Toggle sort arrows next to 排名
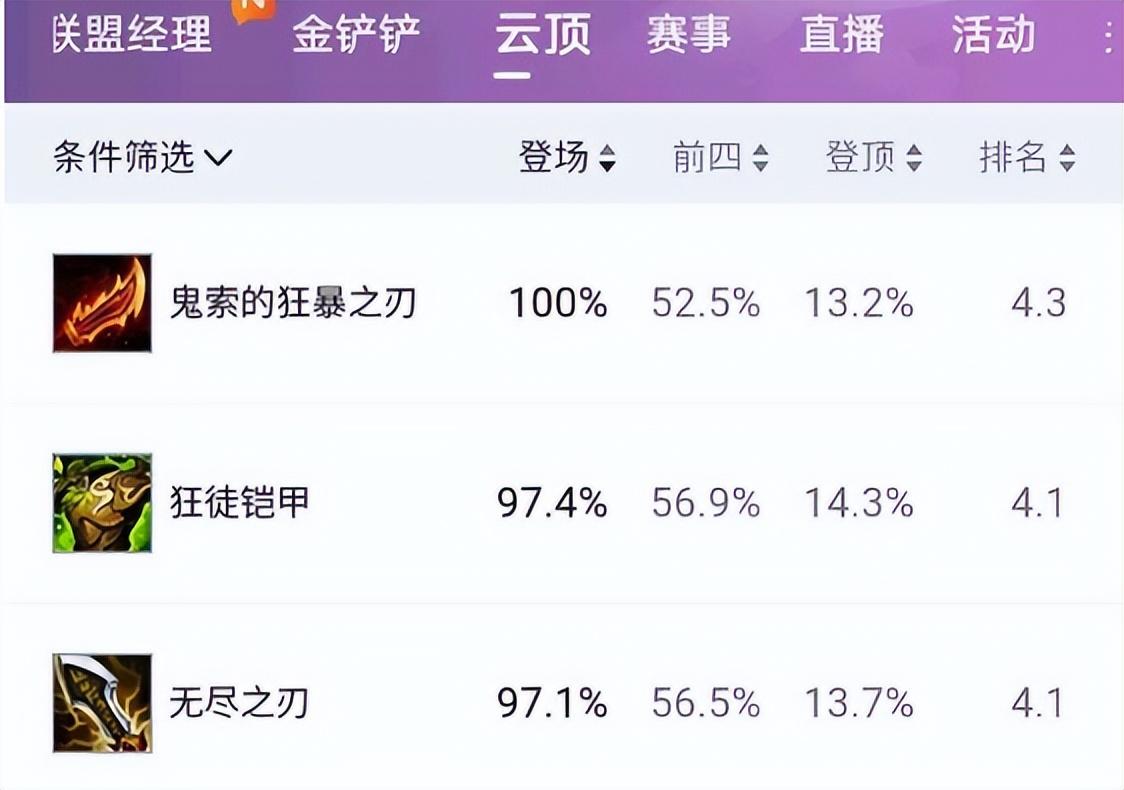The image size is (1124, 790). [1067, 158]
